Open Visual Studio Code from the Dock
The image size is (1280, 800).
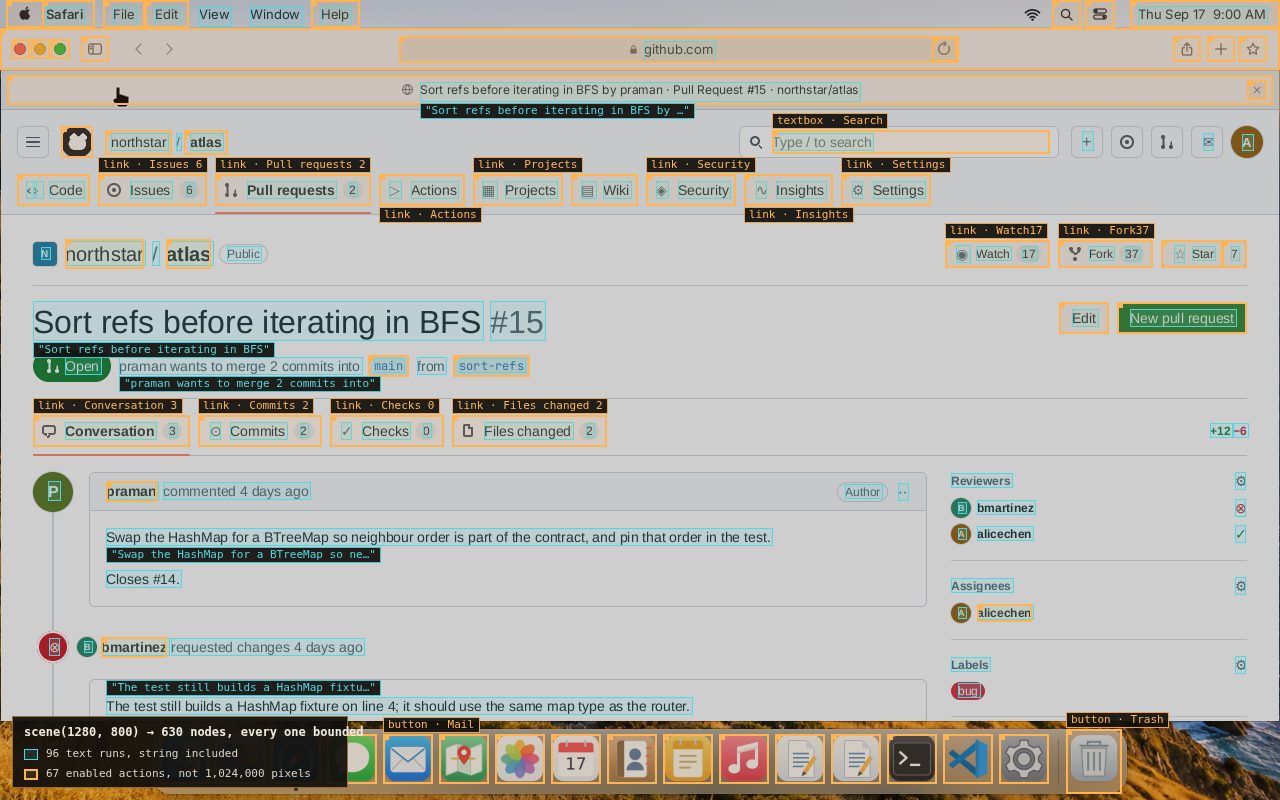coord(968,760)
